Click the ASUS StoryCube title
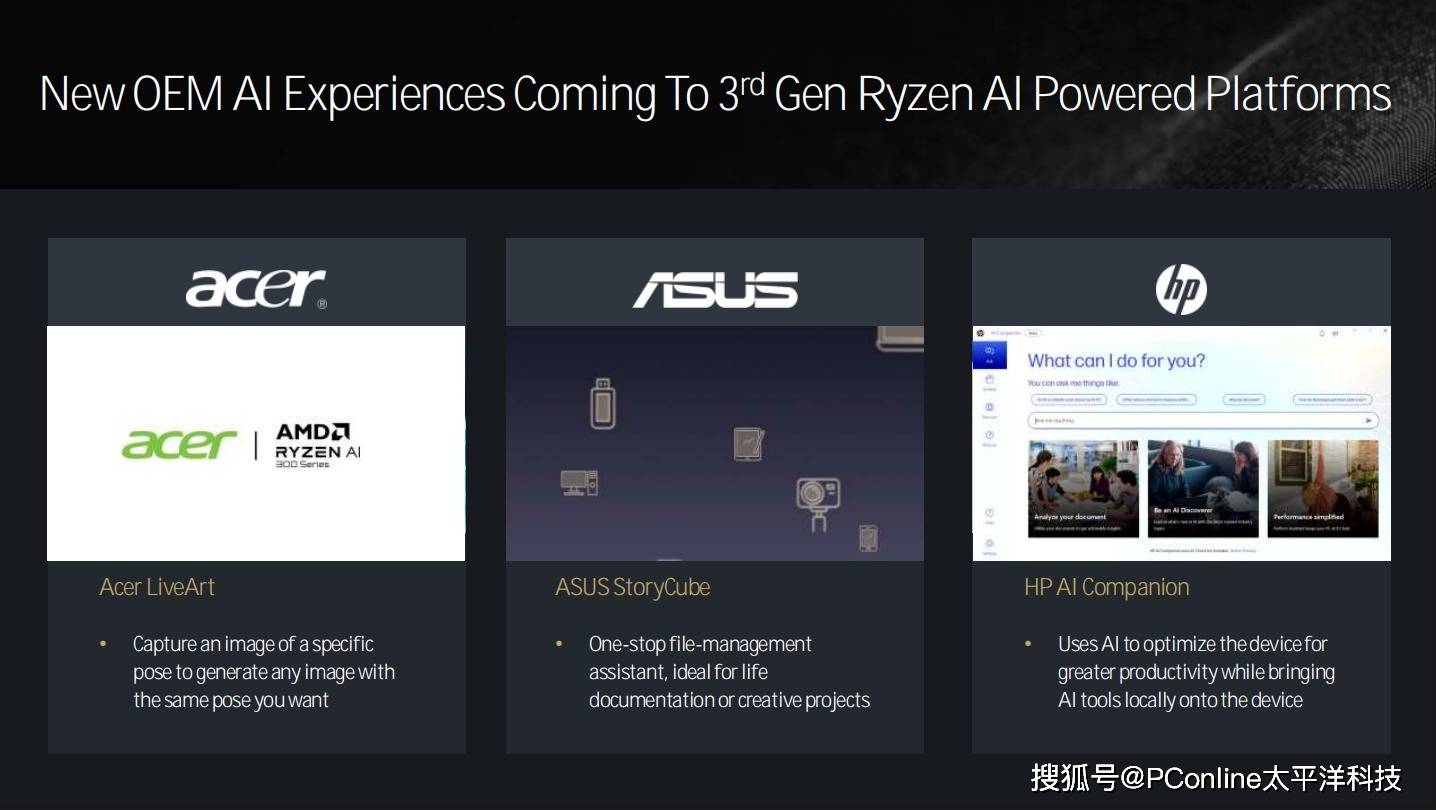Screen dimensions: 1436x810 click(x=633, y=587)
